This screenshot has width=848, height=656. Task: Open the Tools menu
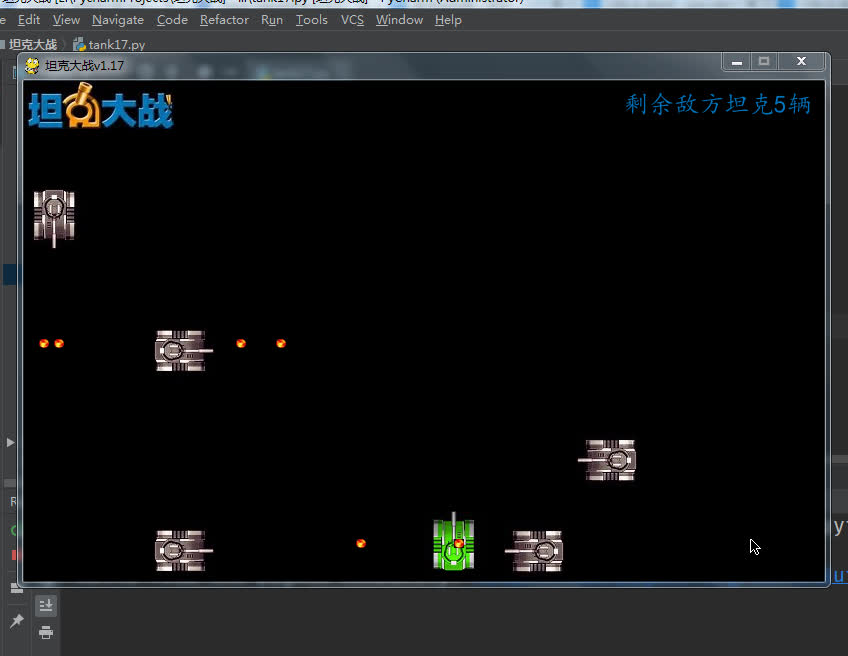(x=312, y=20)
